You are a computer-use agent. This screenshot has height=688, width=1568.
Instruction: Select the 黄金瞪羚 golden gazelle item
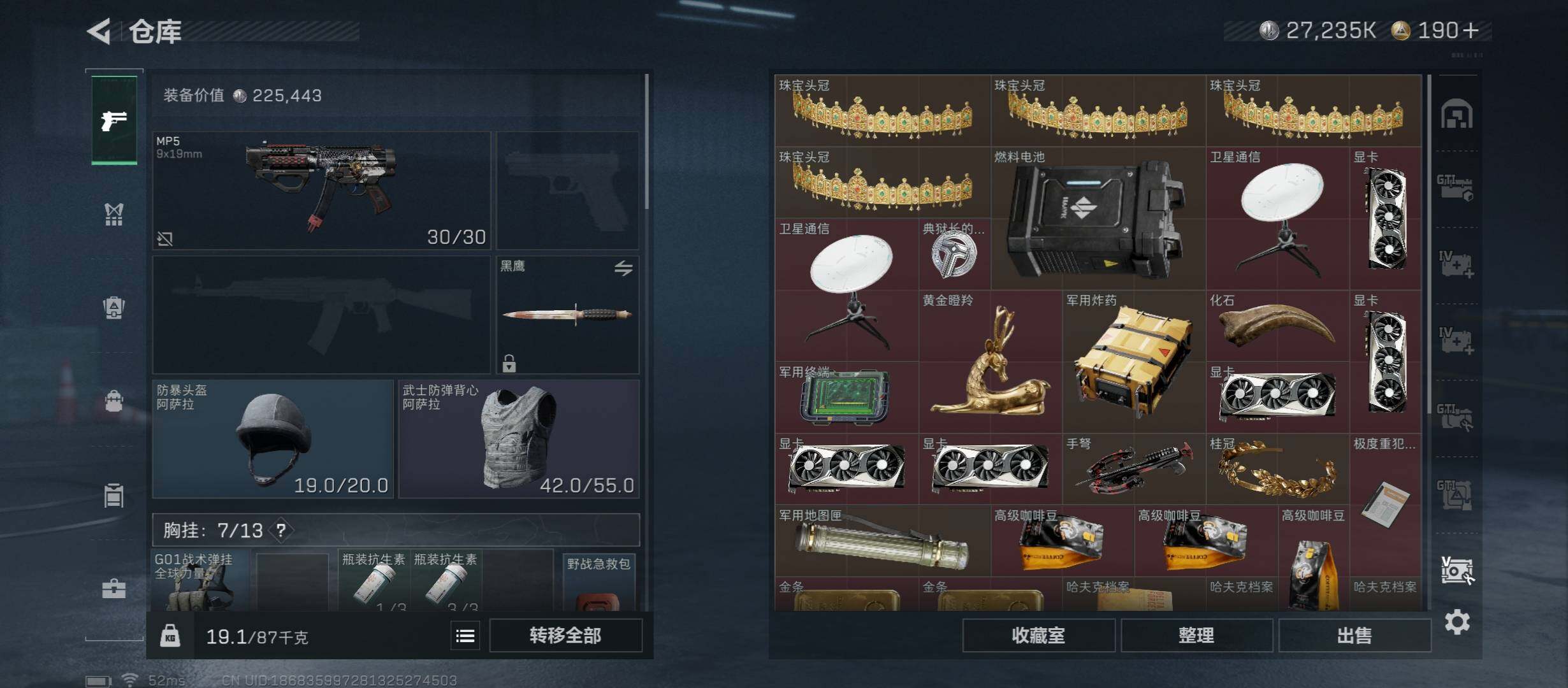pos(991,362)
